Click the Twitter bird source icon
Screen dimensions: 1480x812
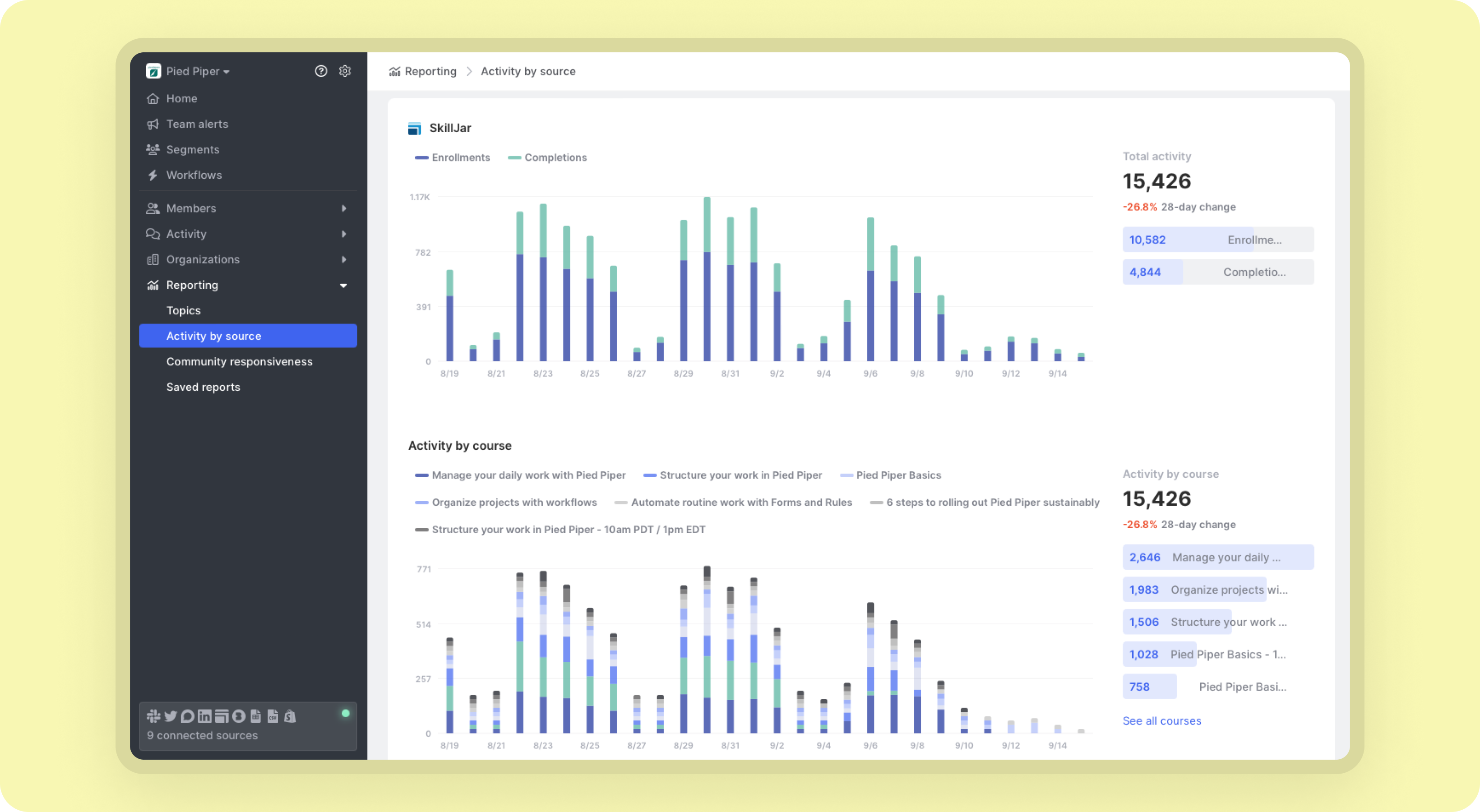[171, 715]
